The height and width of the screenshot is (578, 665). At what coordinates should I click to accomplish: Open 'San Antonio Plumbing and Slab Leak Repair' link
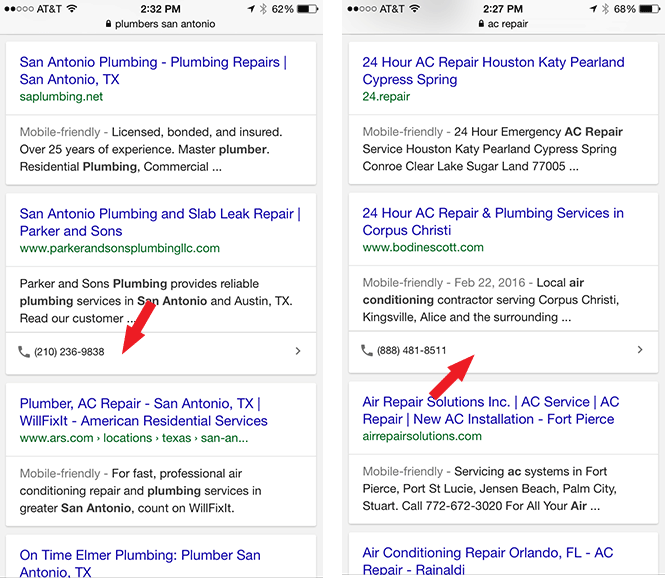[160, 222]
